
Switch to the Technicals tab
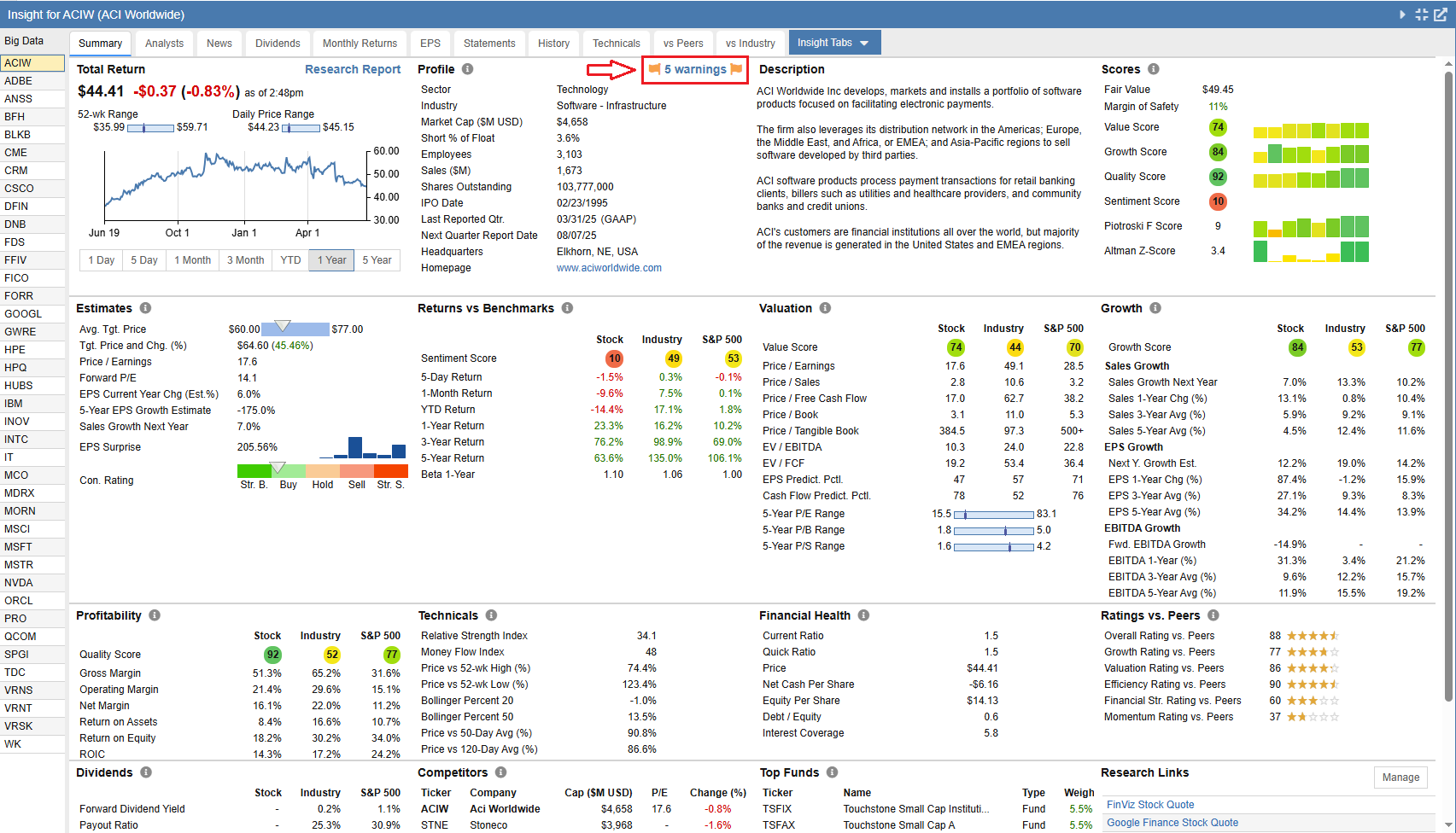617,44
